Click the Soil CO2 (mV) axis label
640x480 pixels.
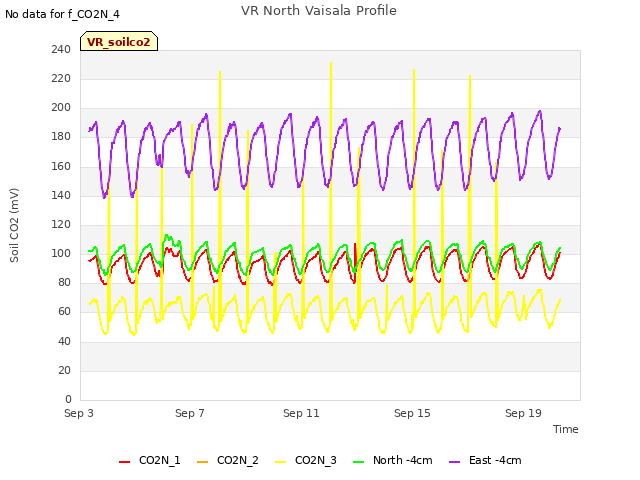pyautogui.click(x=14, y=225)
